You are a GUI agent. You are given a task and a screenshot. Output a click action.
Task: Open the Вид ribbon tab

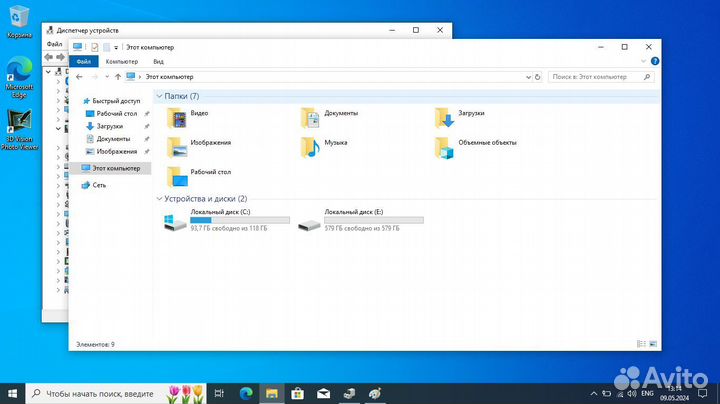158,61
